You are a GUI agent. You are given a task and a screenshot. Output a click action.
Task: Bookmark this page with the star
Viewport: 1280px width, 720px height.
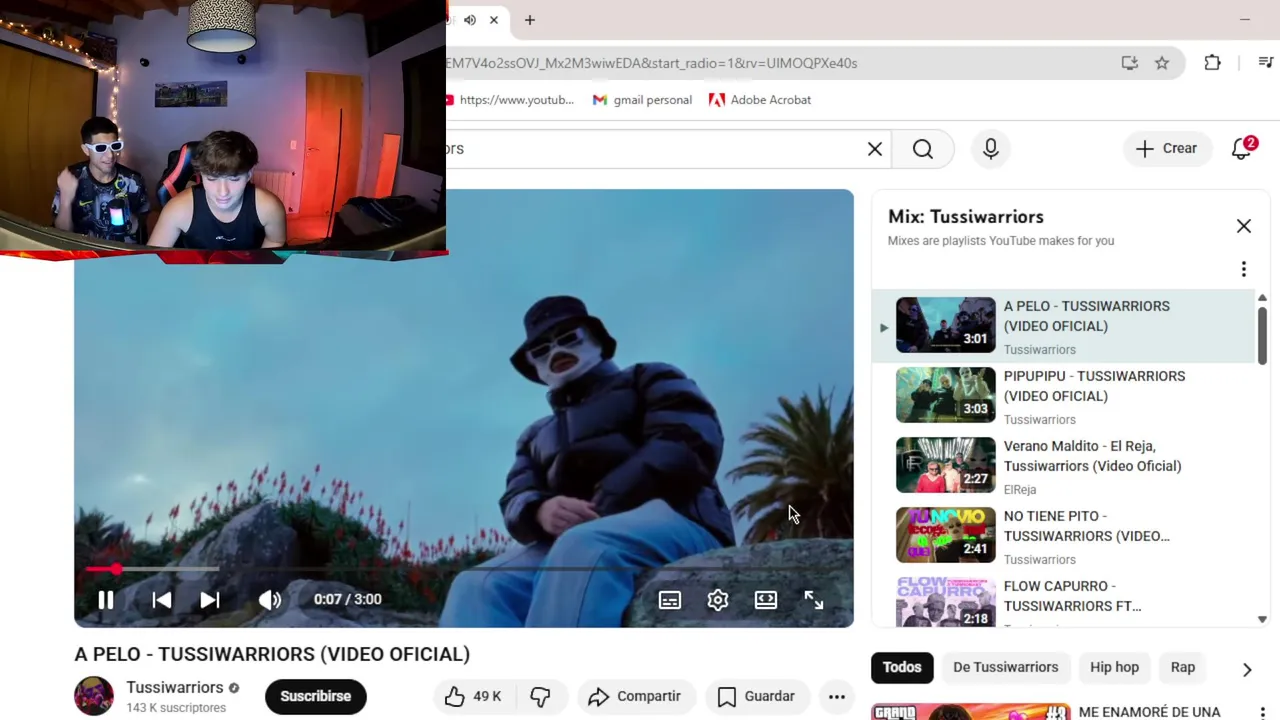(1162, 63)
